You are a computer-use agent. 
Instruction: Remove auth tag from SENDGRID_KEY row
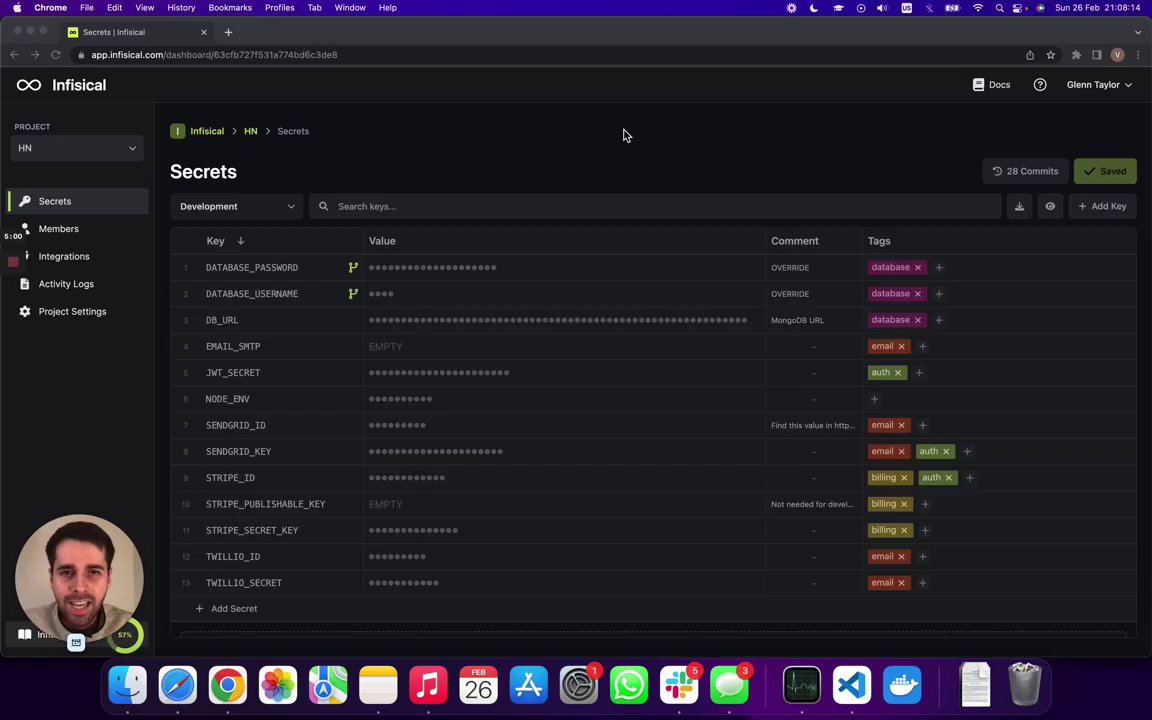tap(946, 452)
